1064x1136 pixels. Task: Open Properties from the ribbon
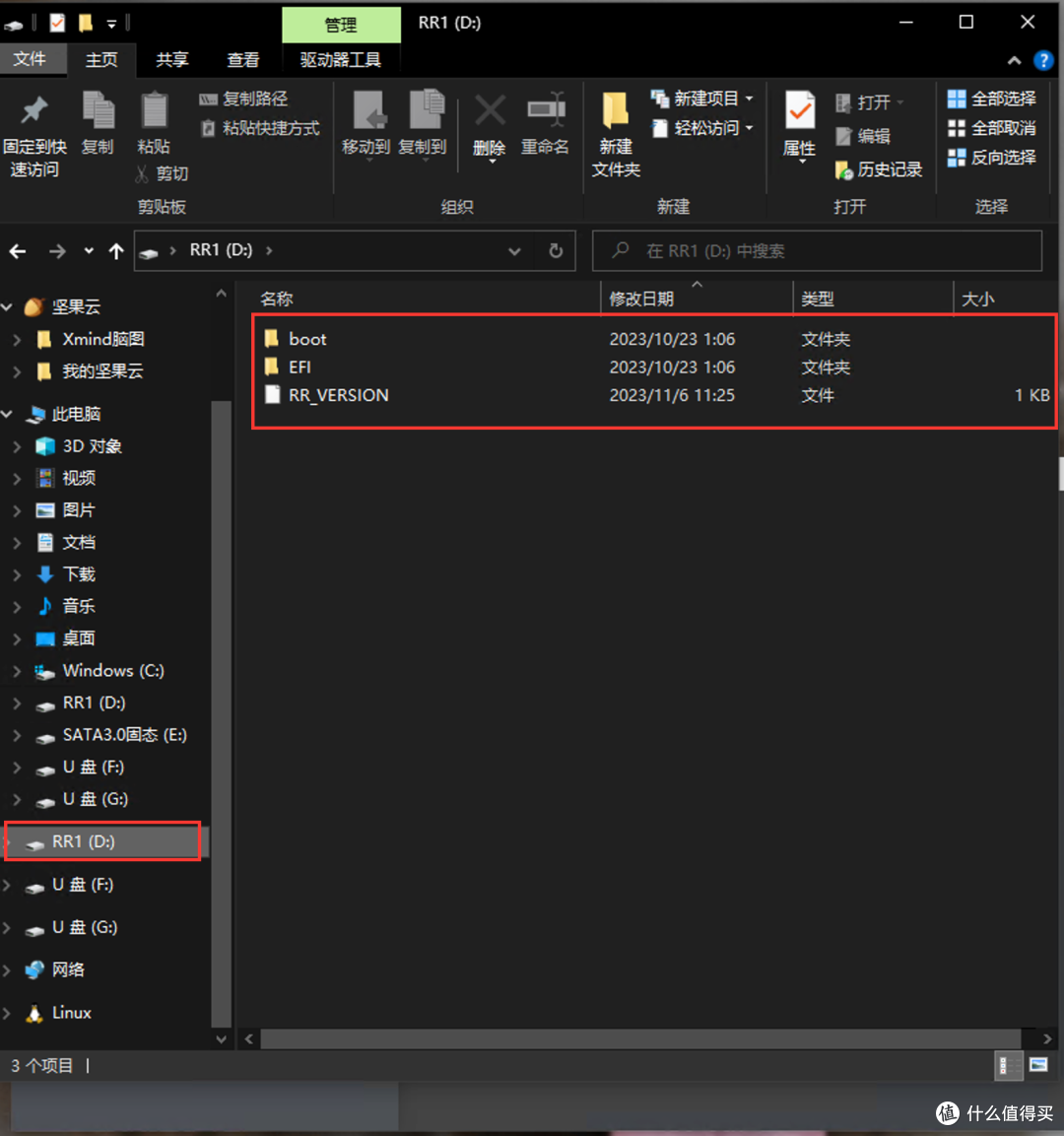tap(799, 113)
